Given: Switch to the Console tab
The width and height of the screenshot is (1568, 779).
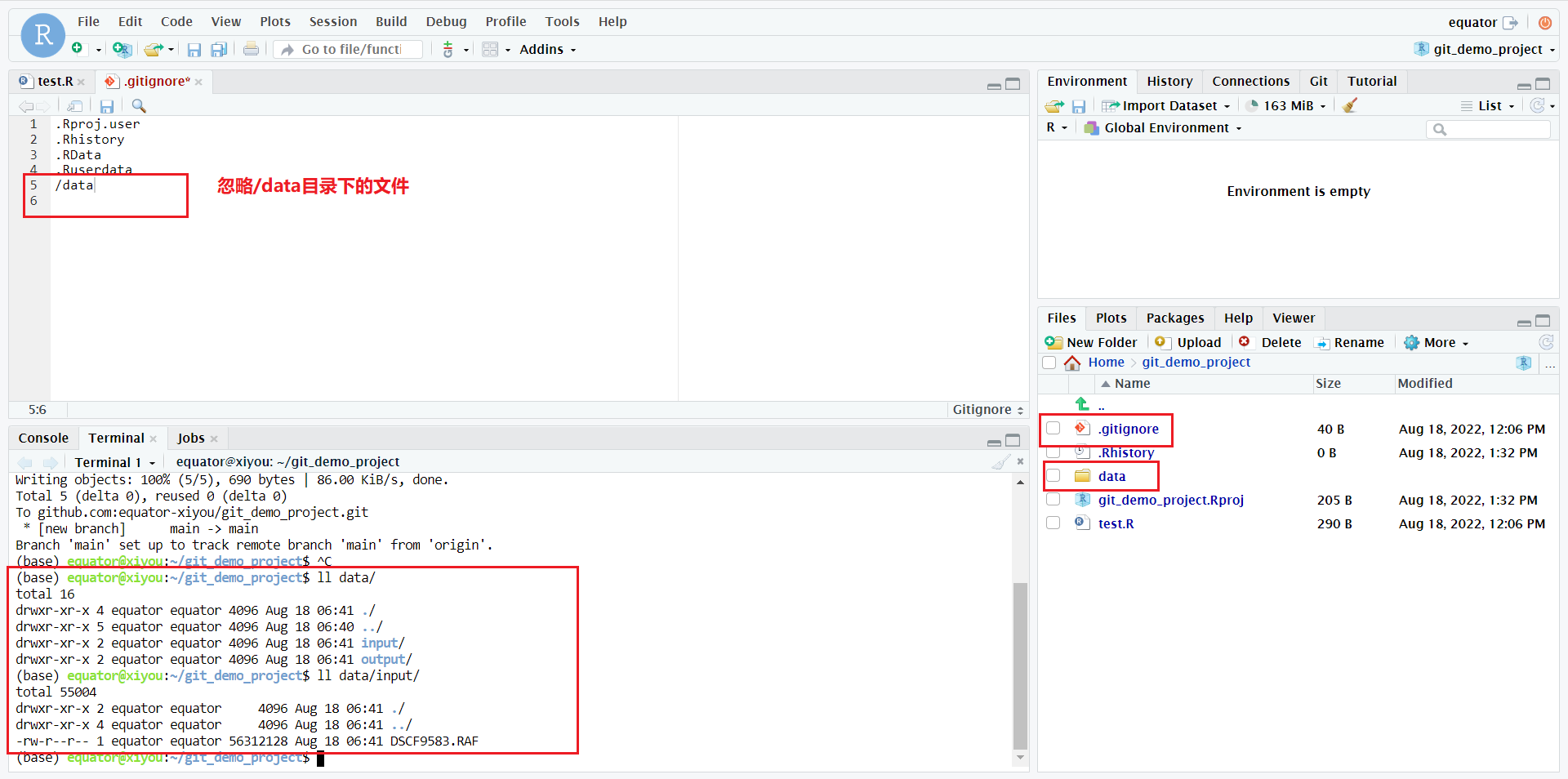Looking at the screenshot, I should point(43,438).
